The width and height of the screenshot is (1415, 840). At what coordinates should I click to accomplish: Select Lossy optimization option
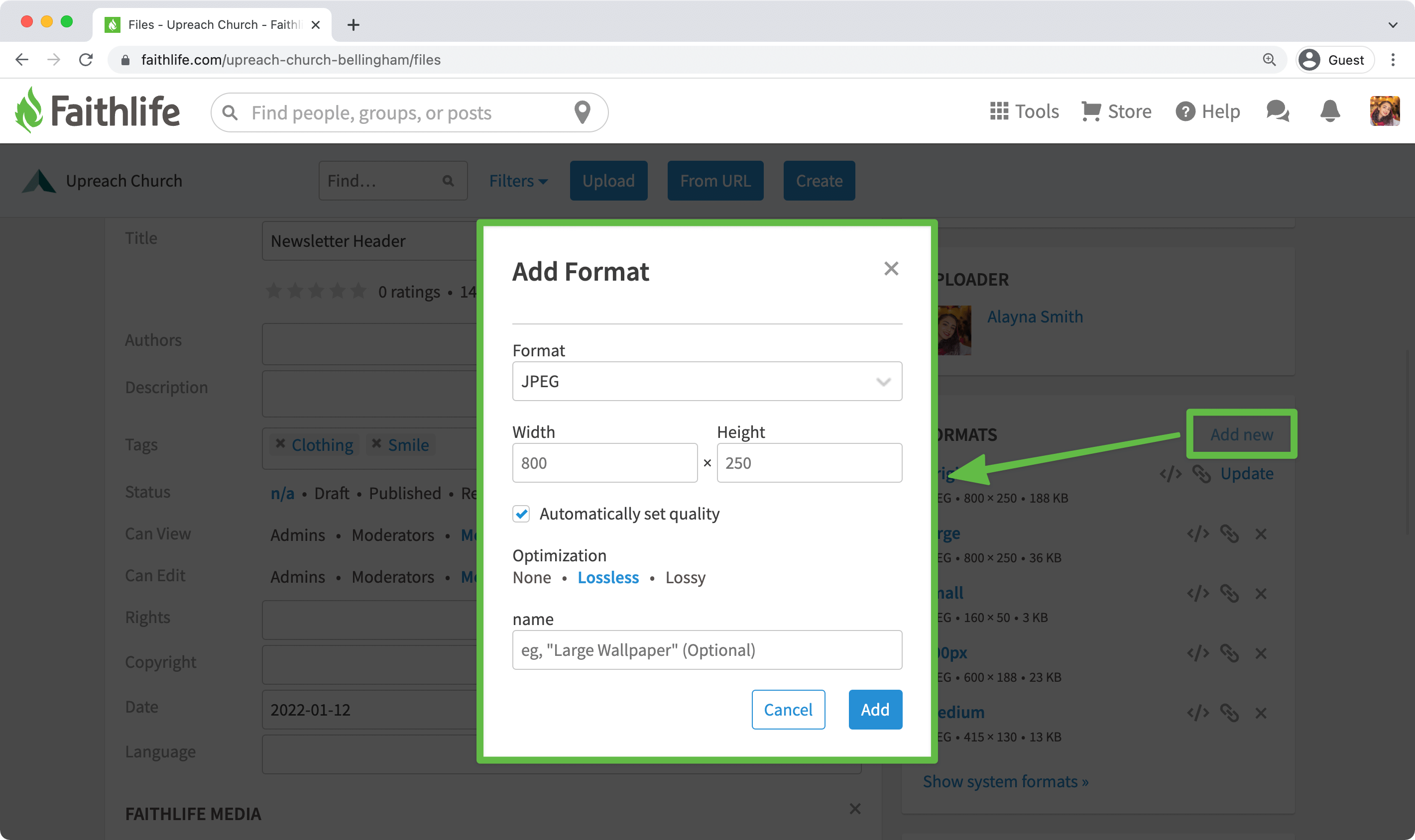(x=685, y=578)
